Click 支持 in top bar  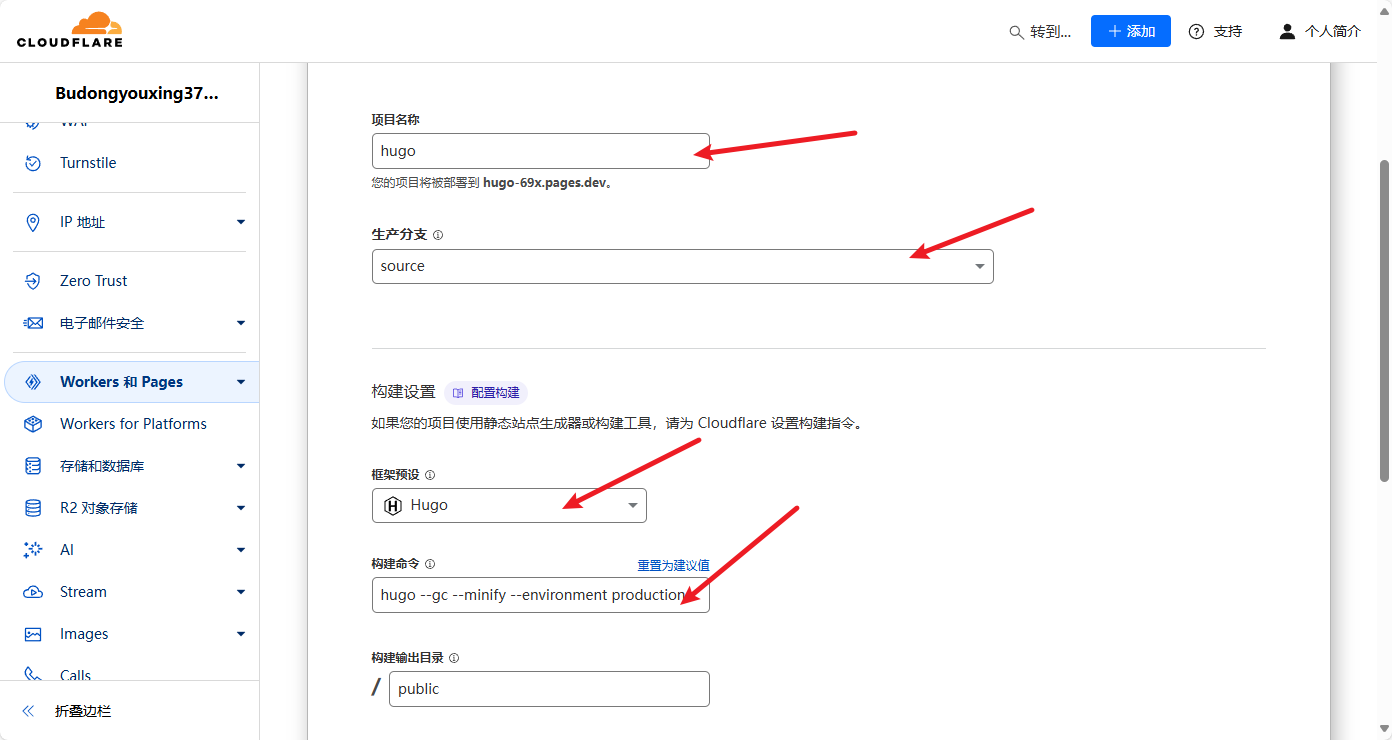point(1215,32)
